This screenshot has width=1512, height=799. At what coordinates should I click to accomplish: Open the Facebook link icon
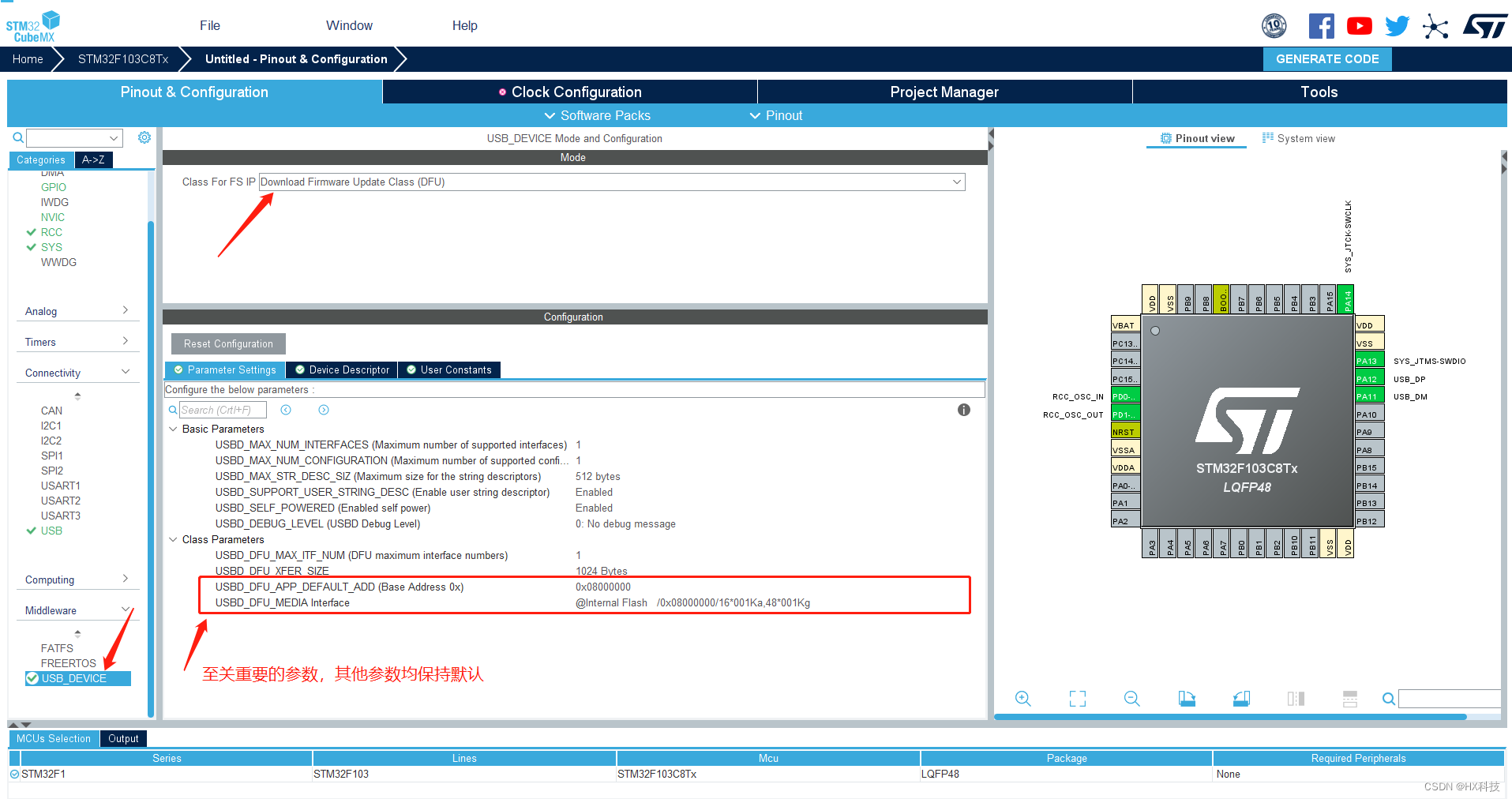click(x=1321, y=26)
